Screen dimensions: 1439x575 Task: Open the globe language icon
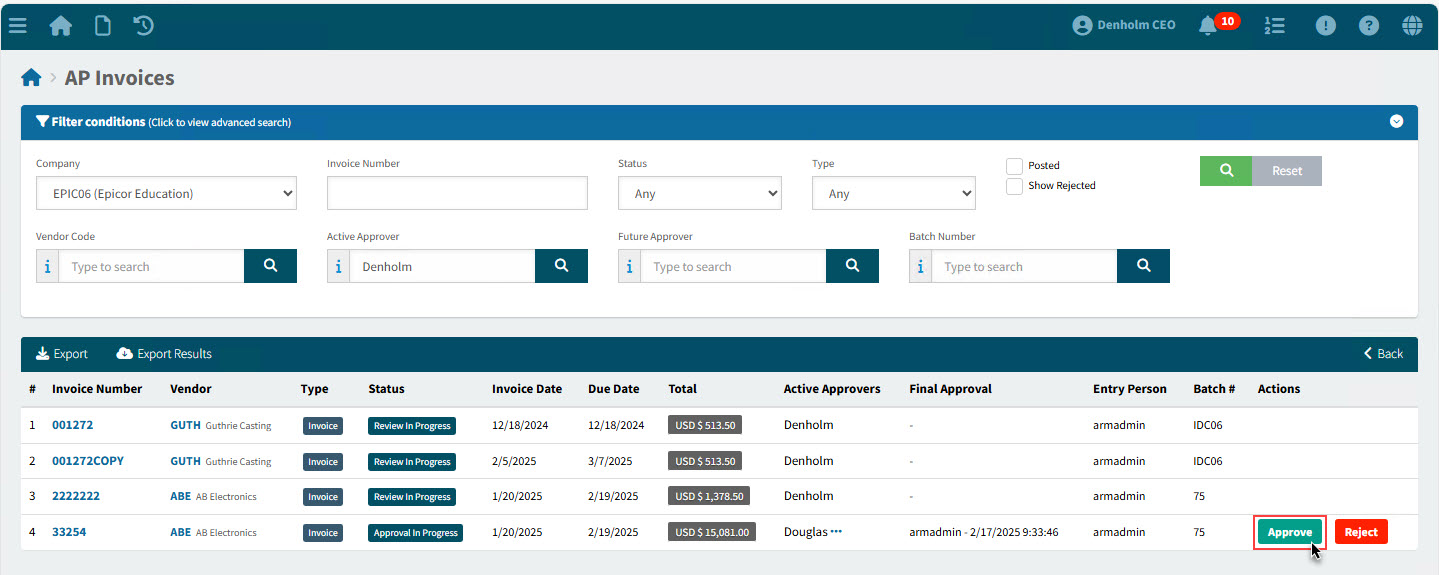pyautogui.click(x=1412, y=26)
